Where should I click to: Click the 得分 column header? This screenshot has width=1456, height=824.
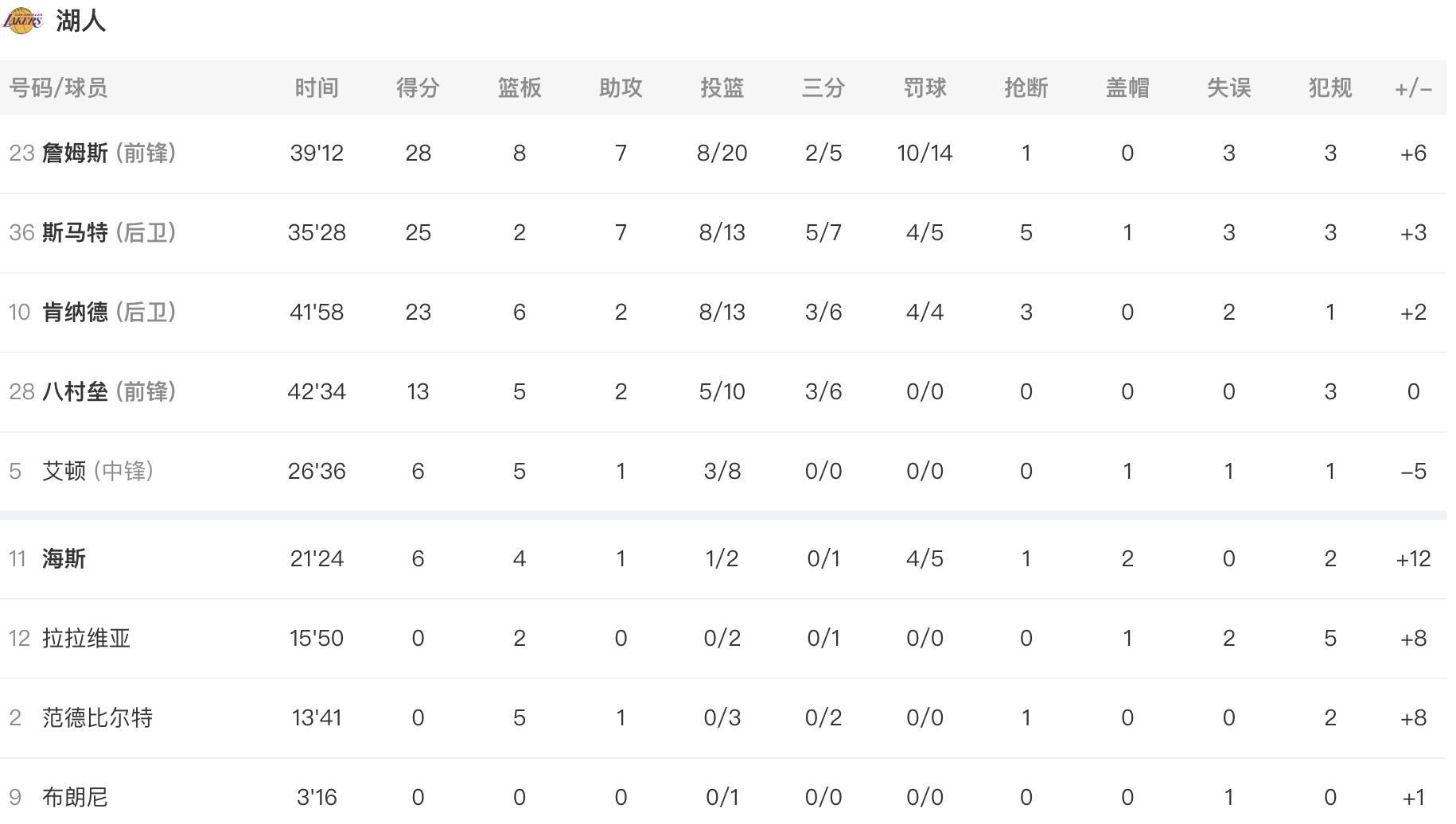pyautogui.click(x=418, y=87)
